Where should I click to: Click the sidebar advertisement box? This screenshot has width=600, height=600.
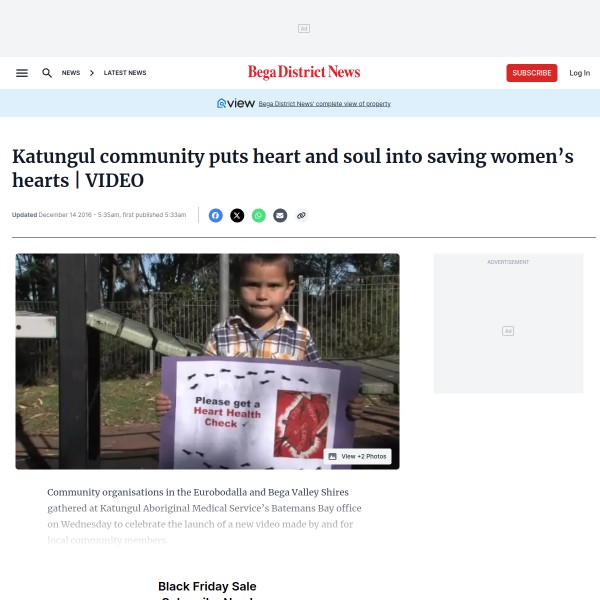508,323
